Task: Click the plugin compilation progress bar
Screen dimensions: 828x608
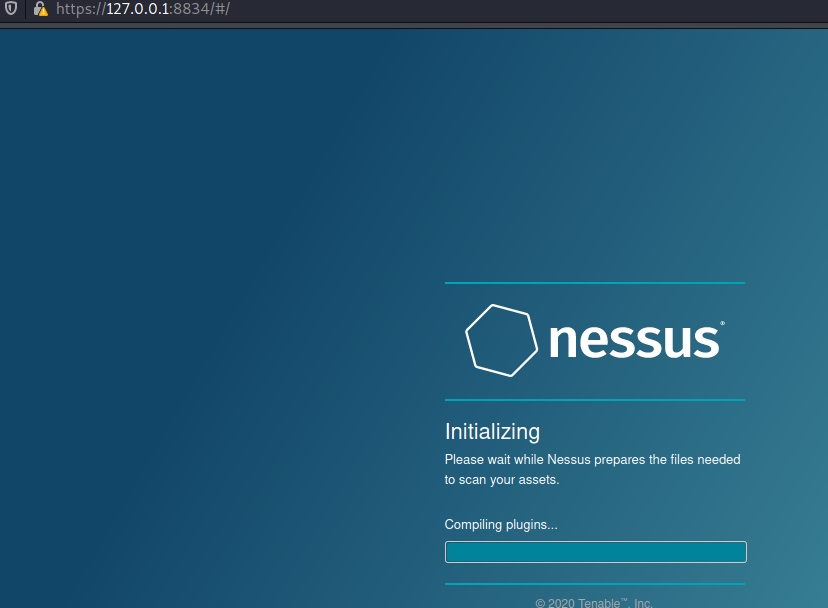Action: click(596, 552)
